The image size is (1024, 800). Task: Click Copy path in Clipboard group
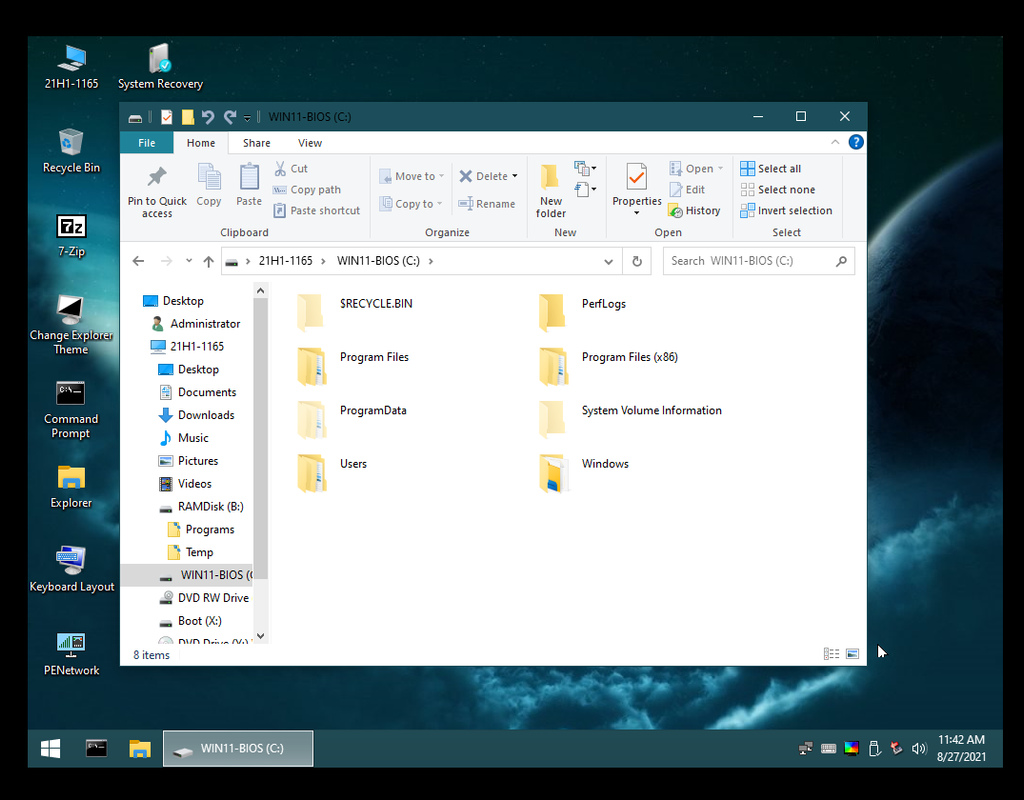(x=307, y=189)
